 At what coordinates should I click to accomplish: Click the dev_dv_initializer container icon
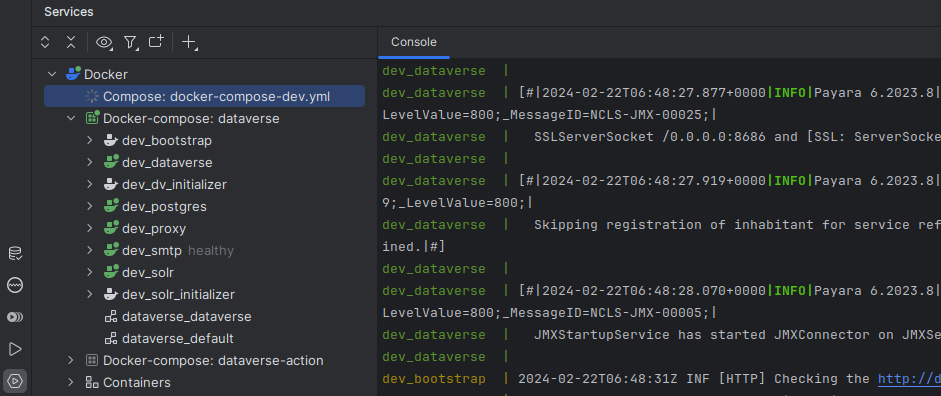pos(110,184)
